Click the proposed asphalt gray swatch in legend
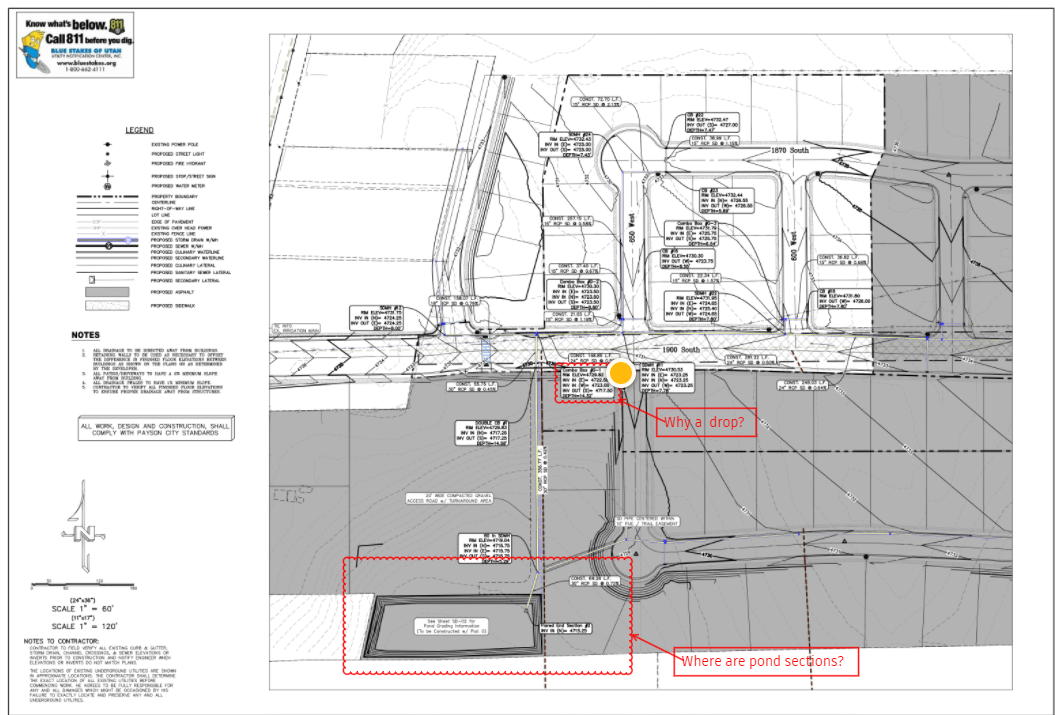Viewport: 1055px width, 715px height. (107, 290)
